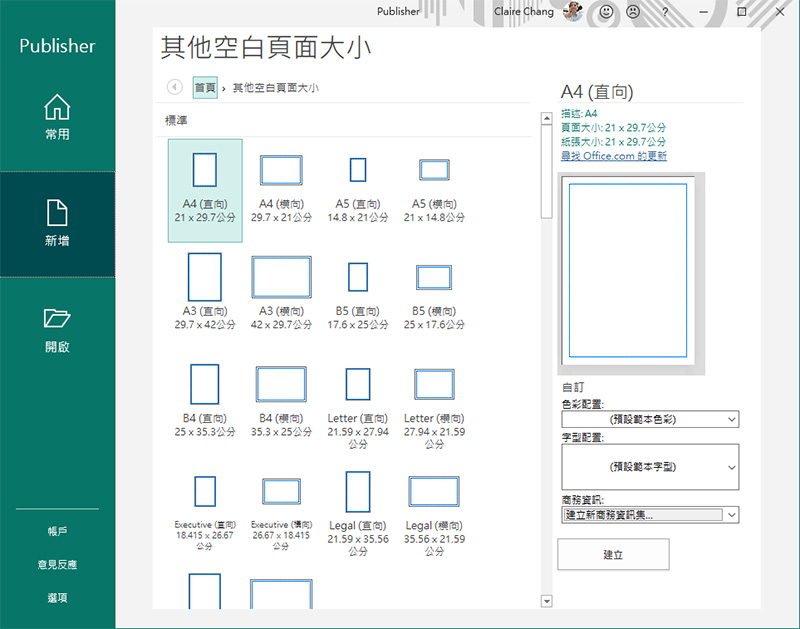Go back with the round arrow button
Viewport: 800px width, 629px height.
[174, 87]
